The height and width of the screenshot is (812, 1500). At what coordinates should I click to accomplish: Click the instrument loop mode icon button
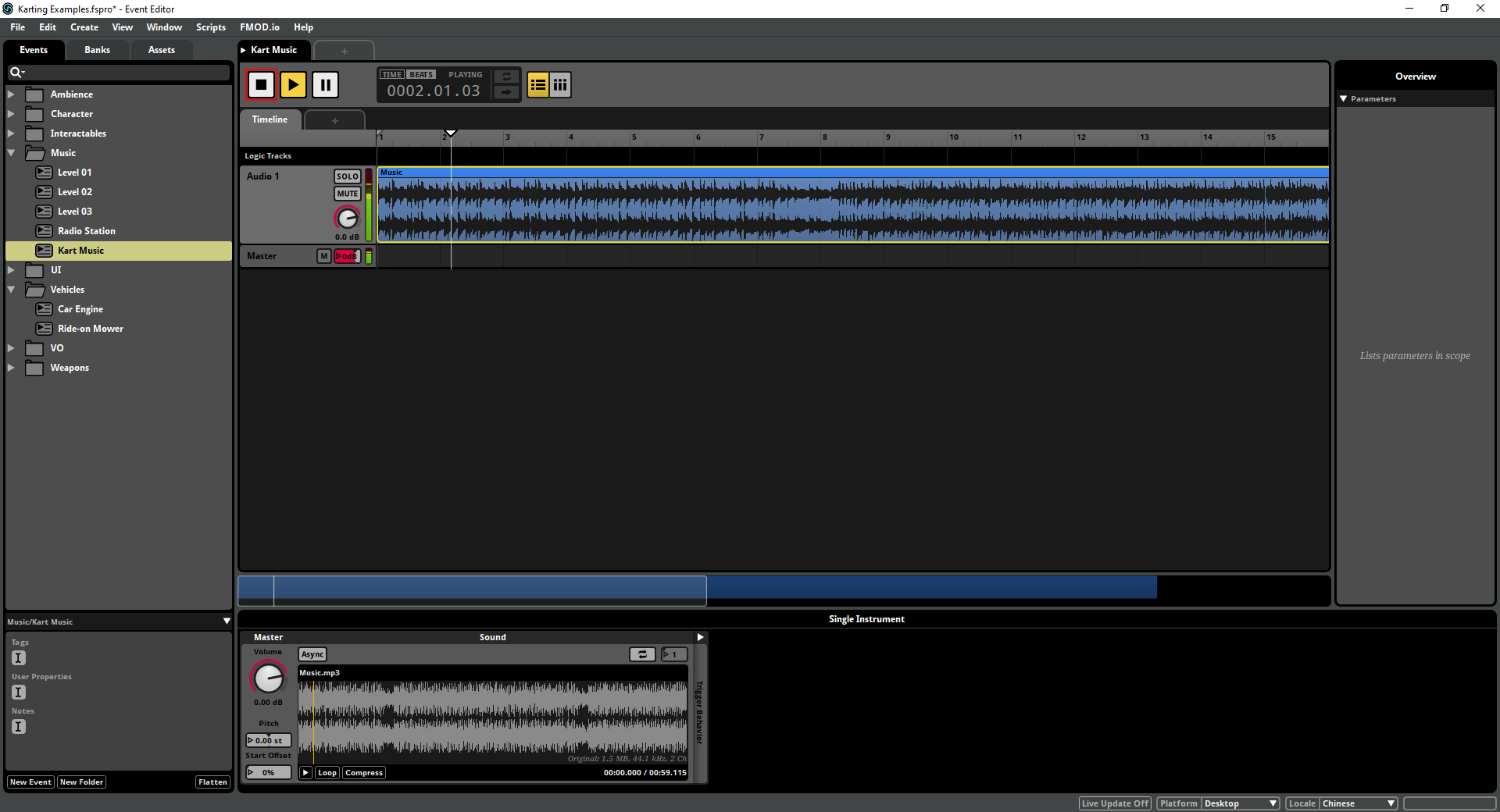(x=642, y=654)
